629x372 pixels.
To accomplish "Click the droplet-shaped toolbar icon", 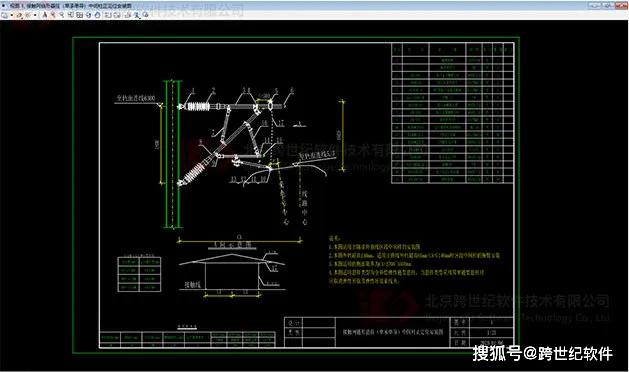I will point(97,15).
